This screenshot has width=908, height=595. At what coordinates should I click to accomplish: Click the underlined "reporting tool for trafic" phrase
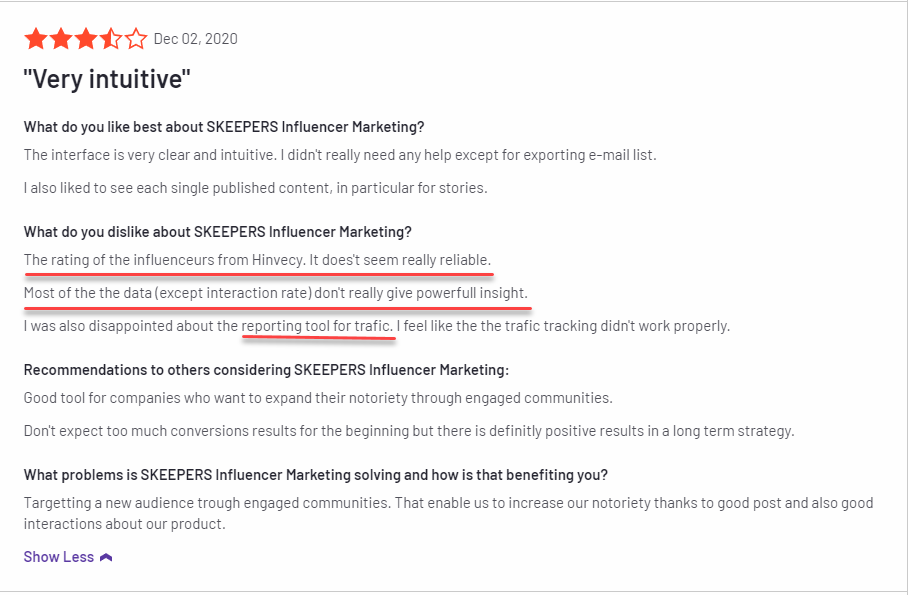tap(317, 326)
